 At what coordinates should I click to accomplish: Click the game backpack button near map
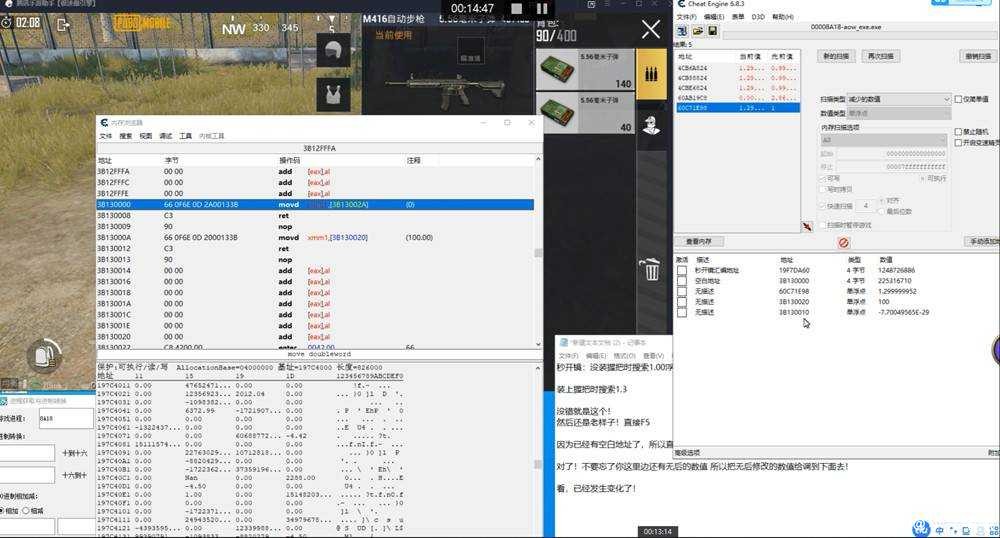click(44, 355)
